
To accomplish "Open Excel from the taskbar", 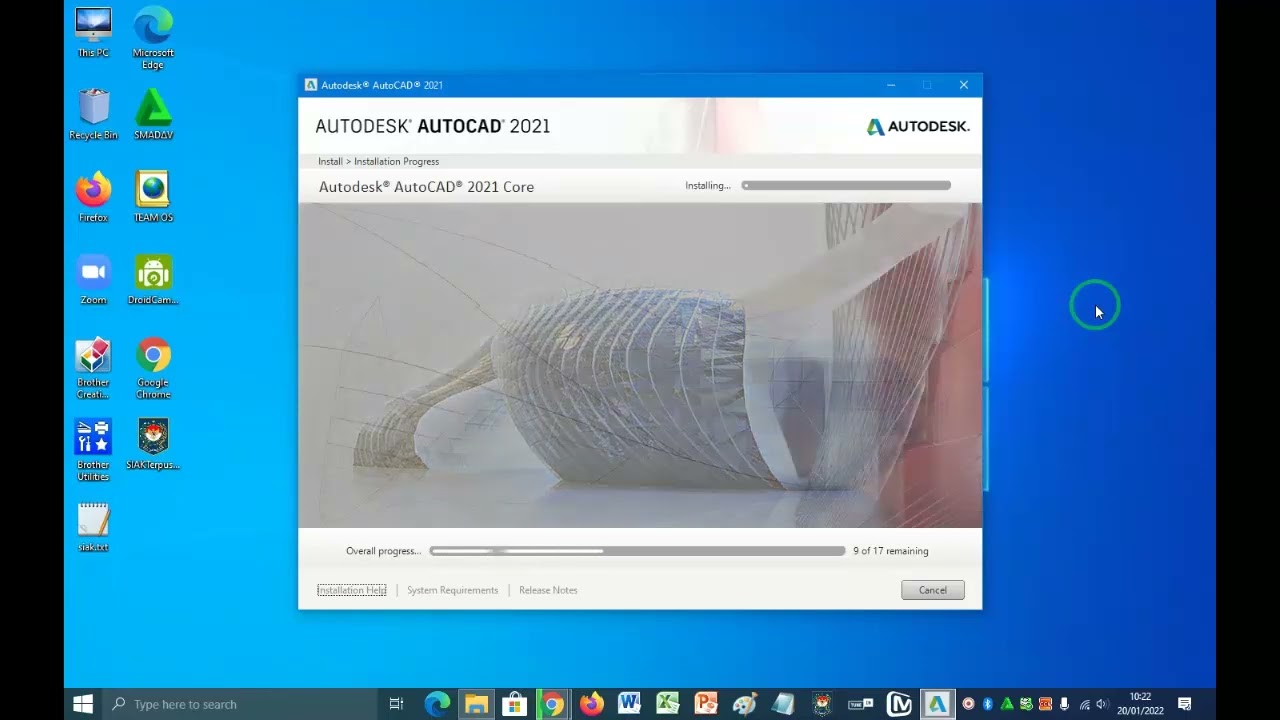I will click(667, 704).
